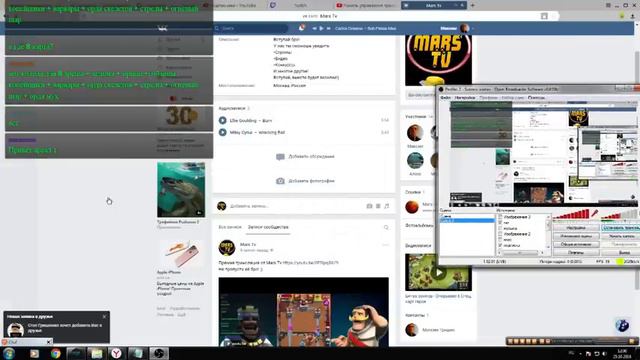Open a new browser tab with plus
The height and width of the screenshot is (360, 640).
coord(472,5)
